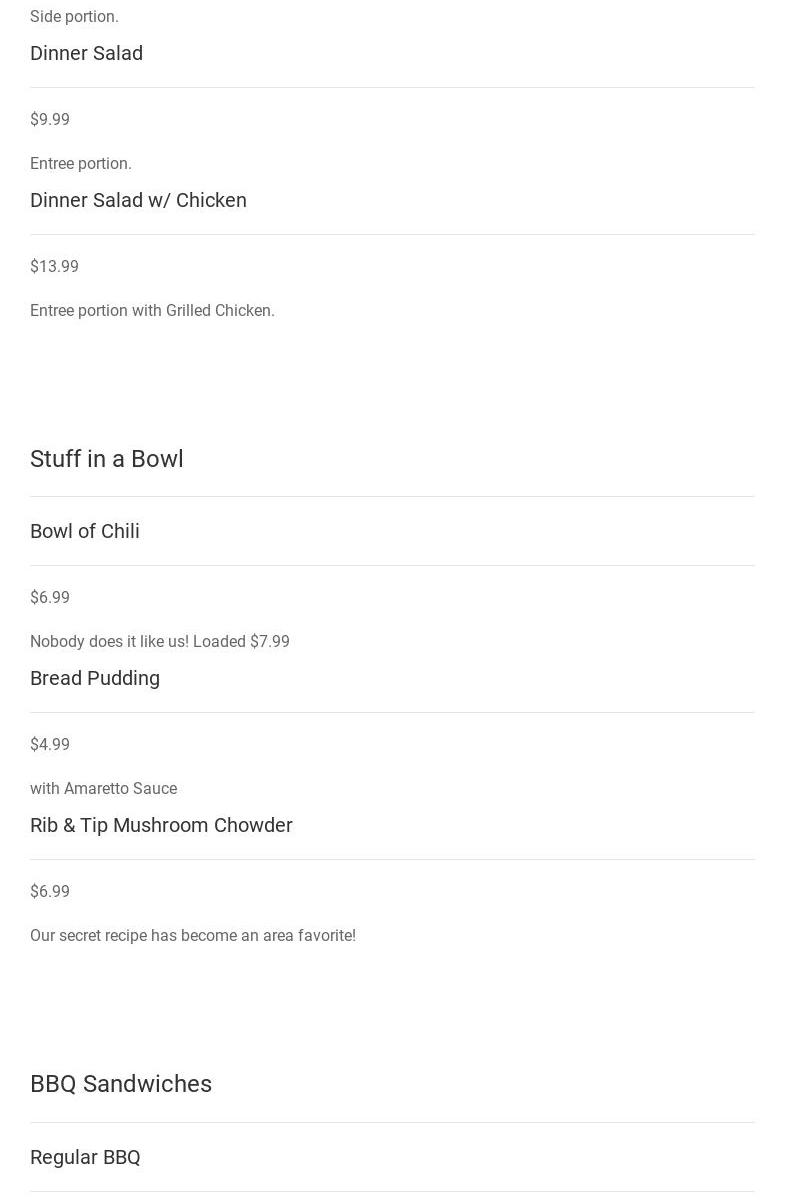Click the BBQ Sandwiches section heading
The width and height of the screenshot is (785, 1203).
121,1084
